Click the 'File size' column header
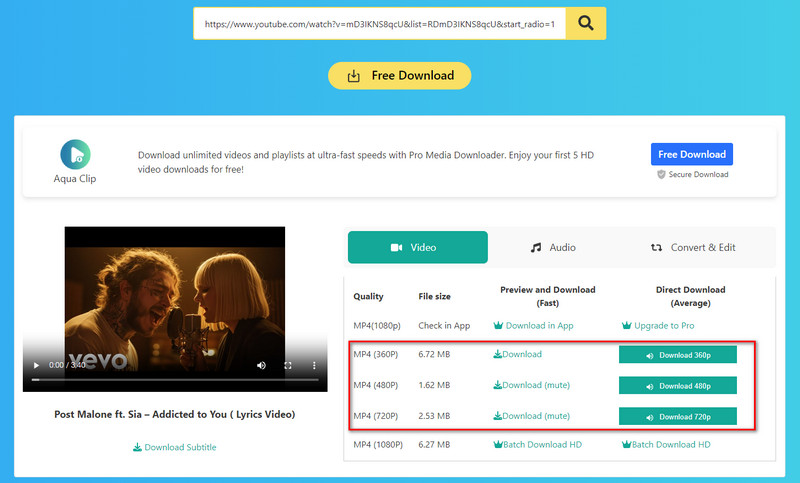The image size is (800, 483). (x=434, y=296)
